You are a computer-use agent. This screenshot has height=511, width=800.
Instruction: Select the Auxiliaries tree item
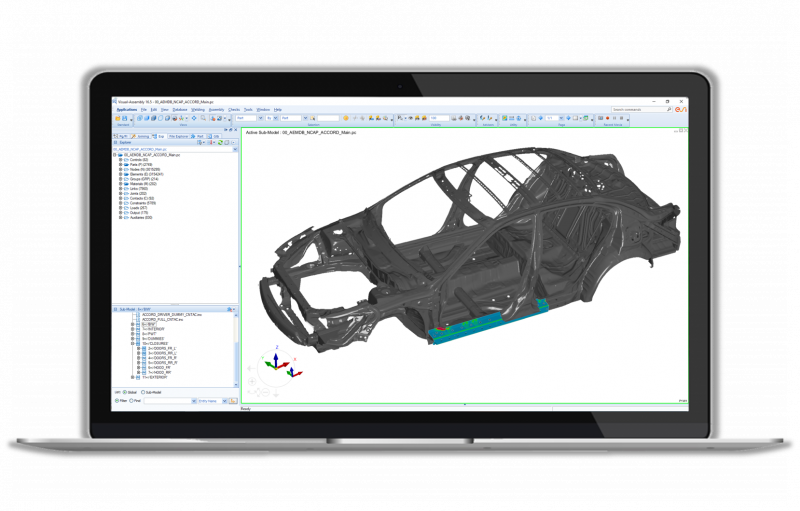click(x=141, y=218)
